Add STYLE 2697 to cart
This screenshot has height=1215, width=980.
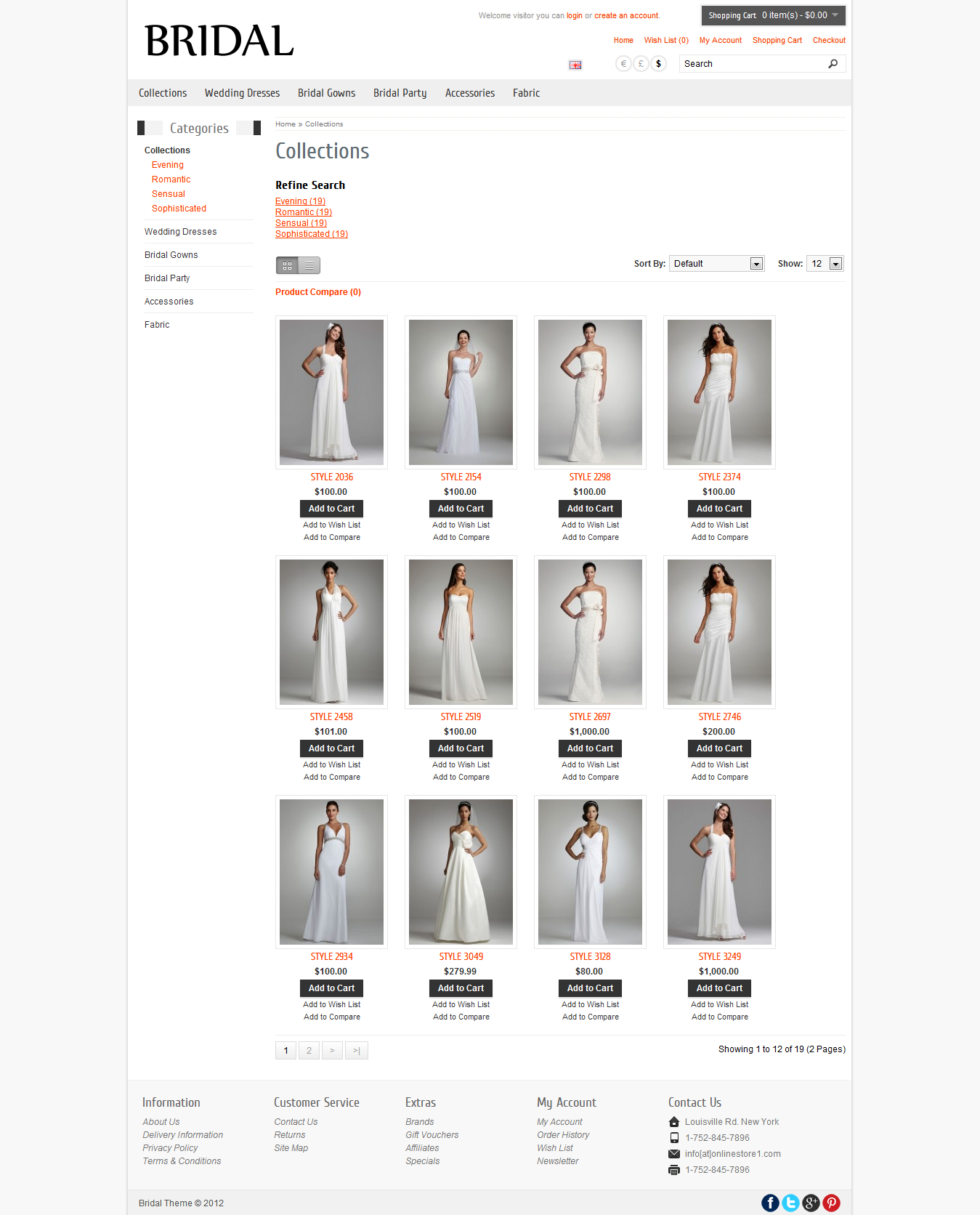coord(590,748)
